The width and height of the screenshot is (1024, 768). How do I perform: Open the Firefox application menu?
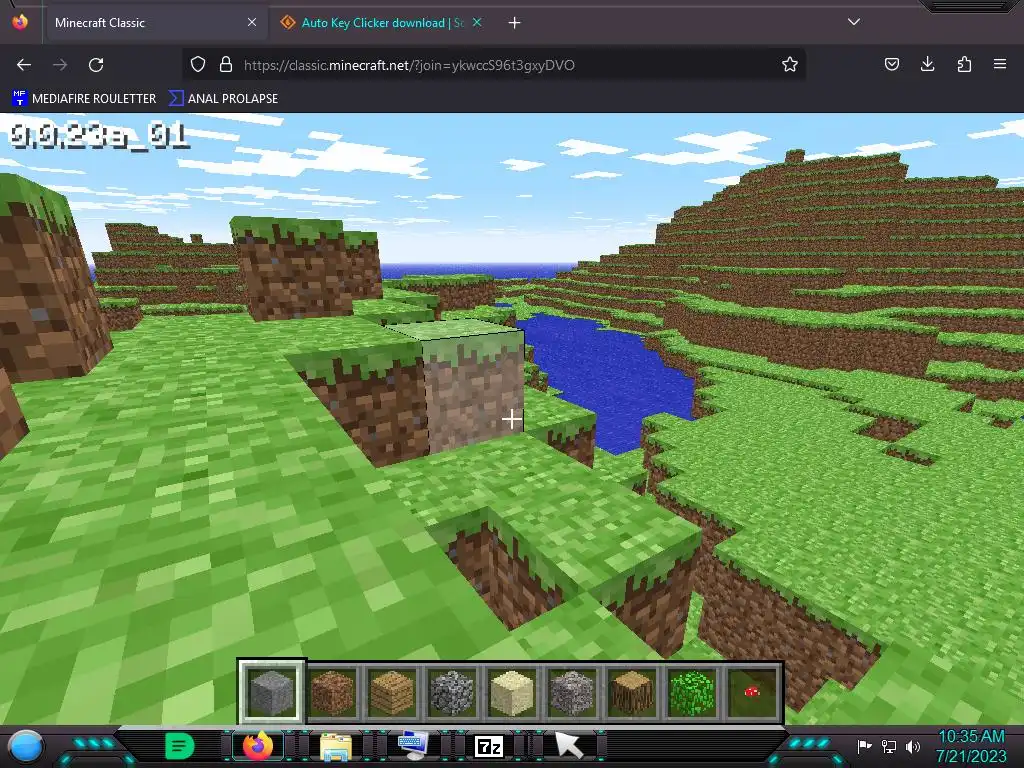pos(1000,64)
